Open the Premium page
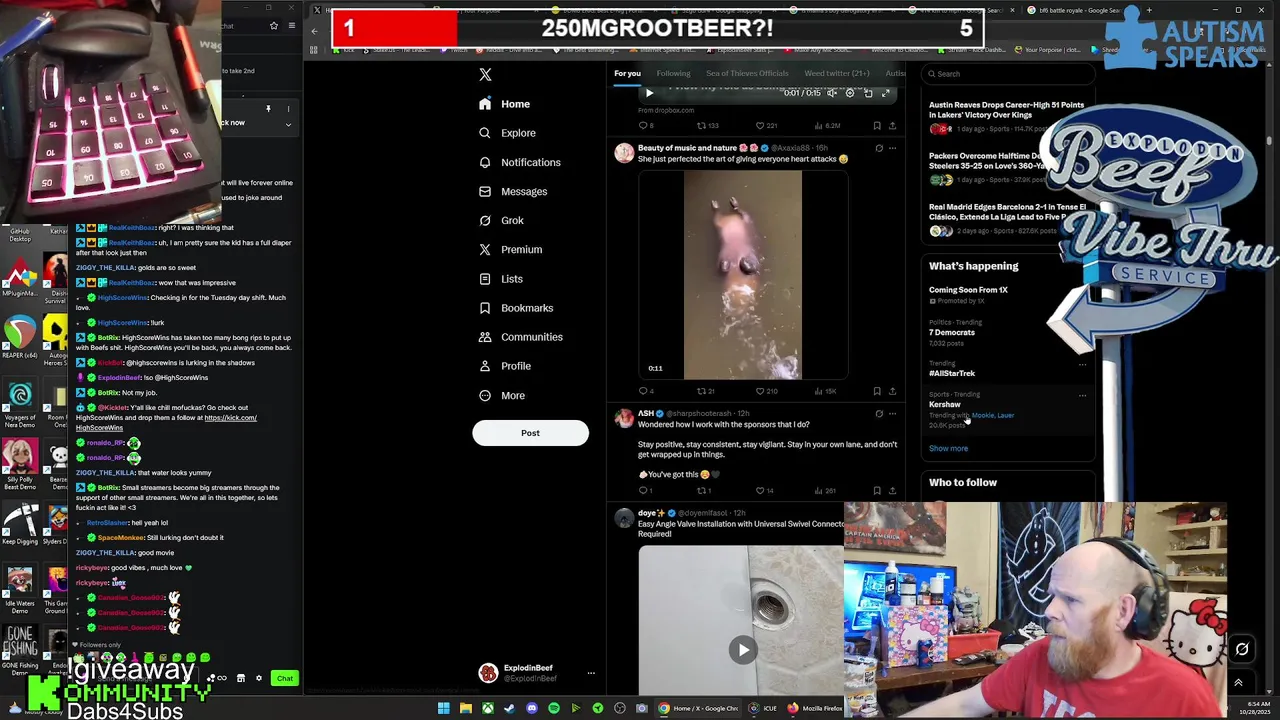The height and width of the screenshot is (720, 1280). tap(510, 249)
